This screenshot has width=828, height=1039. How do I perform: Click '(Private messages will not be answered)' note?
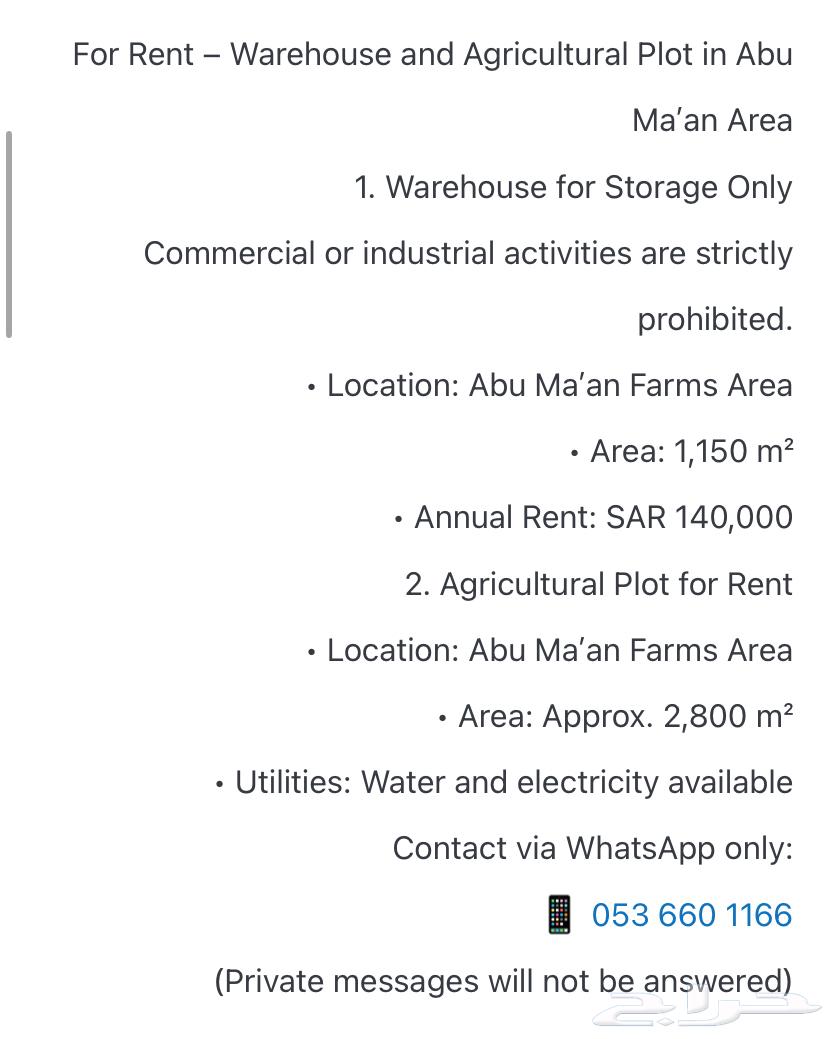pyautogui.click(x=503, y=981)
